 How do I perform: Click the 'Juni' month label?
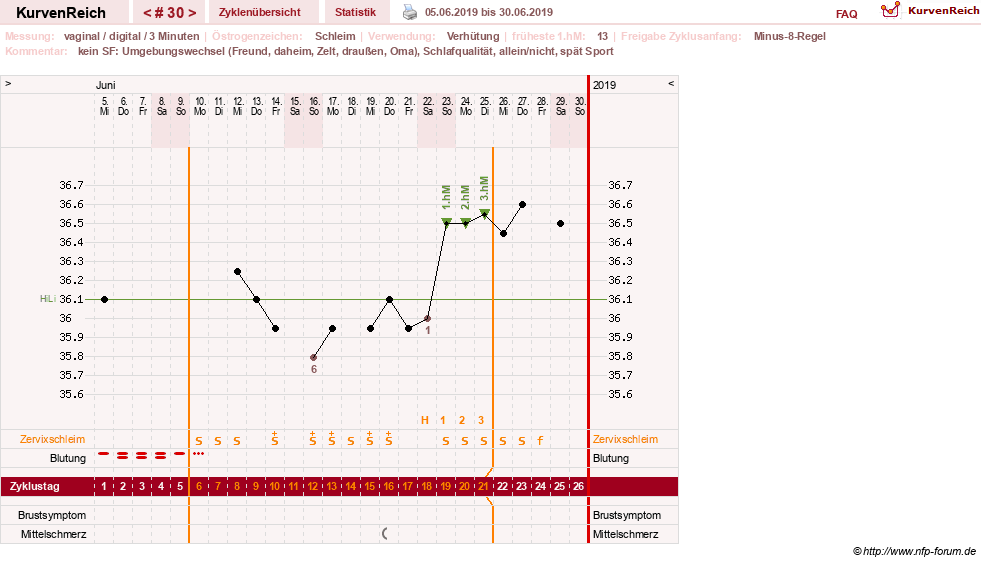105,85
